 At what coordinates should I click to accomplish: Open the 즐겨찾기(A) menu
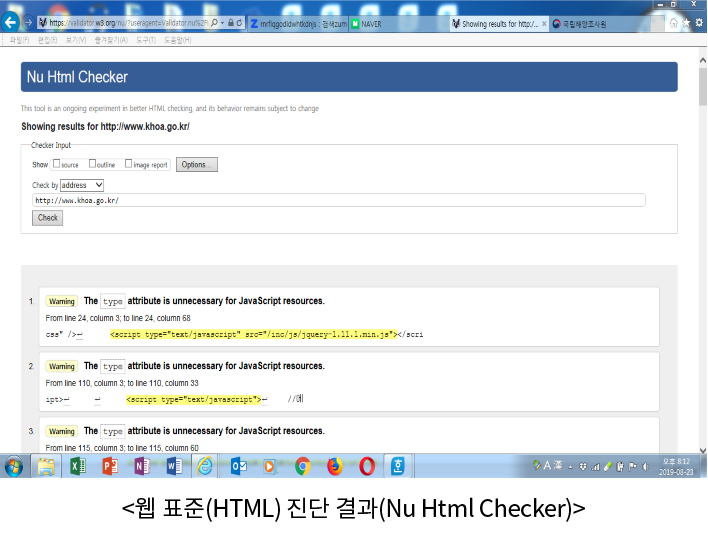tap(111, 40)
